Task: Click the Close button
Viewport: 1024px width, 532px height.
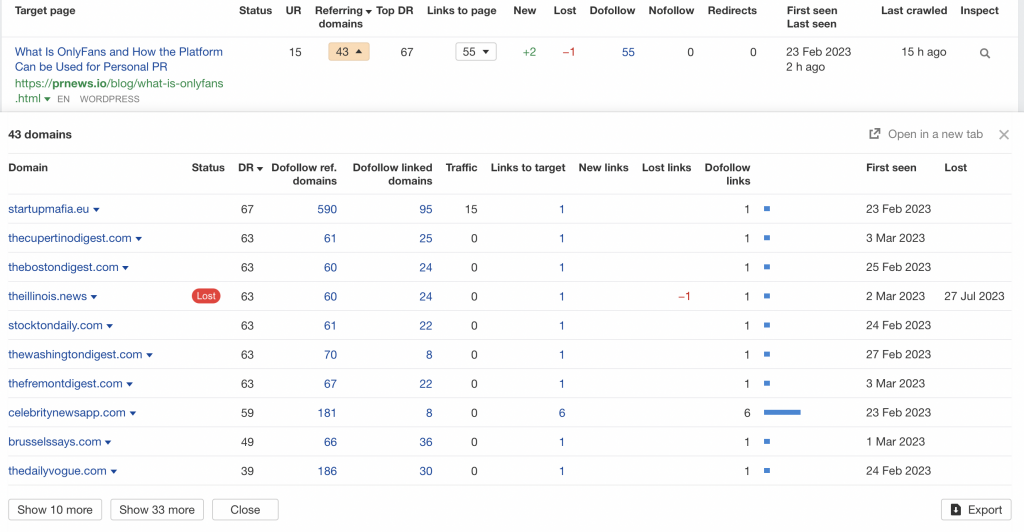Action: coord(245,510)
